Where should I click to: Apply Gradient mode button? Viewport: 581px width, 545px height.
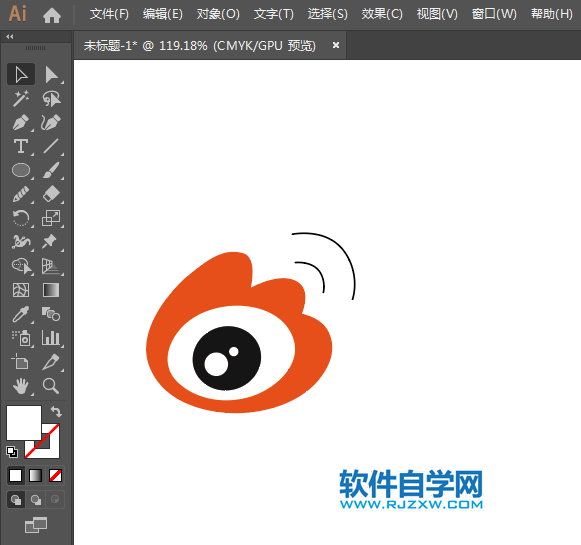[x=36, y=475]
